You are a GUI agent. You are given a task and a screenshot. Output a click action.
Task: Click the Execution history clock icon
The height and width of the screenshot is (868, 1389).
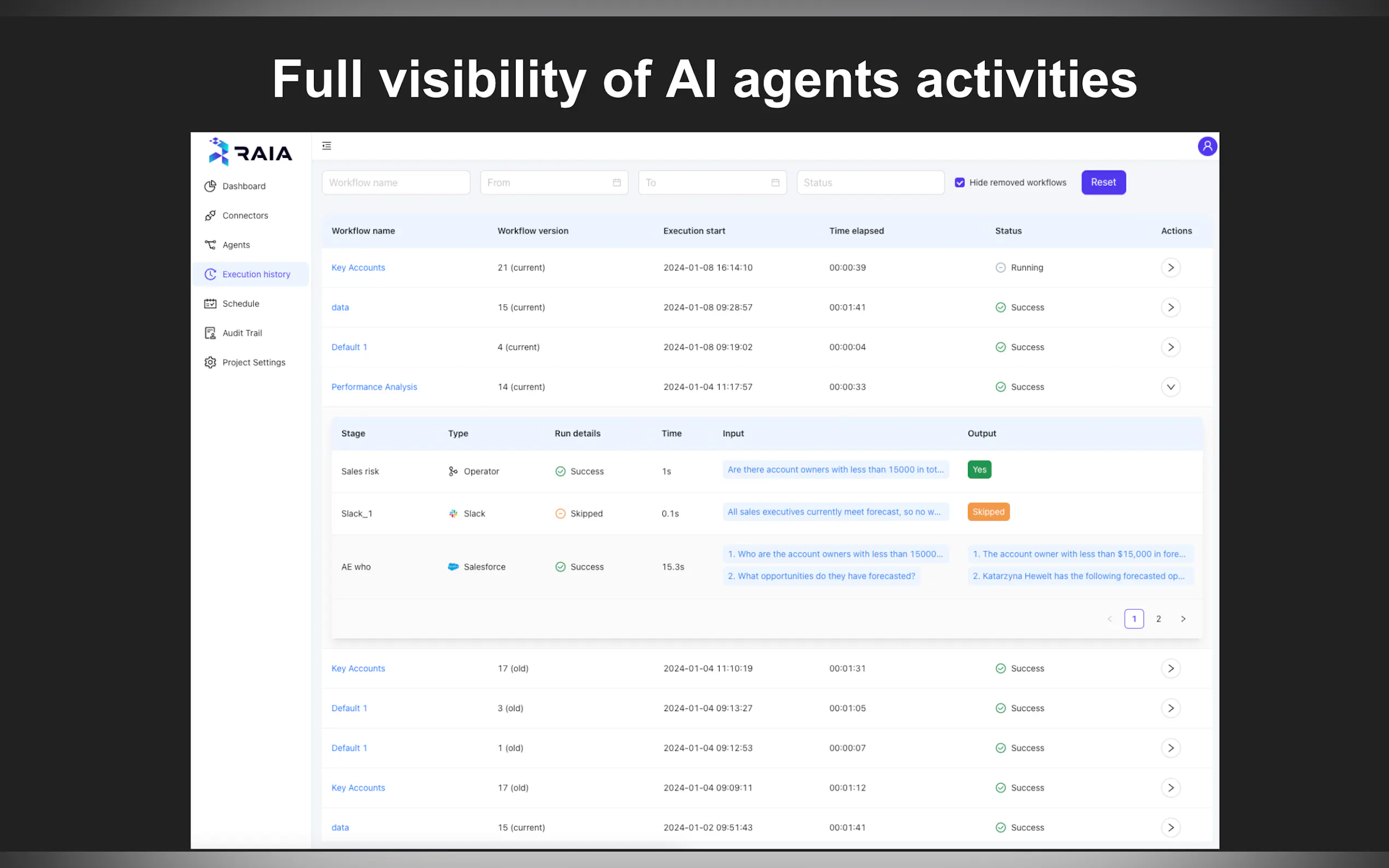tap(210, 274)
